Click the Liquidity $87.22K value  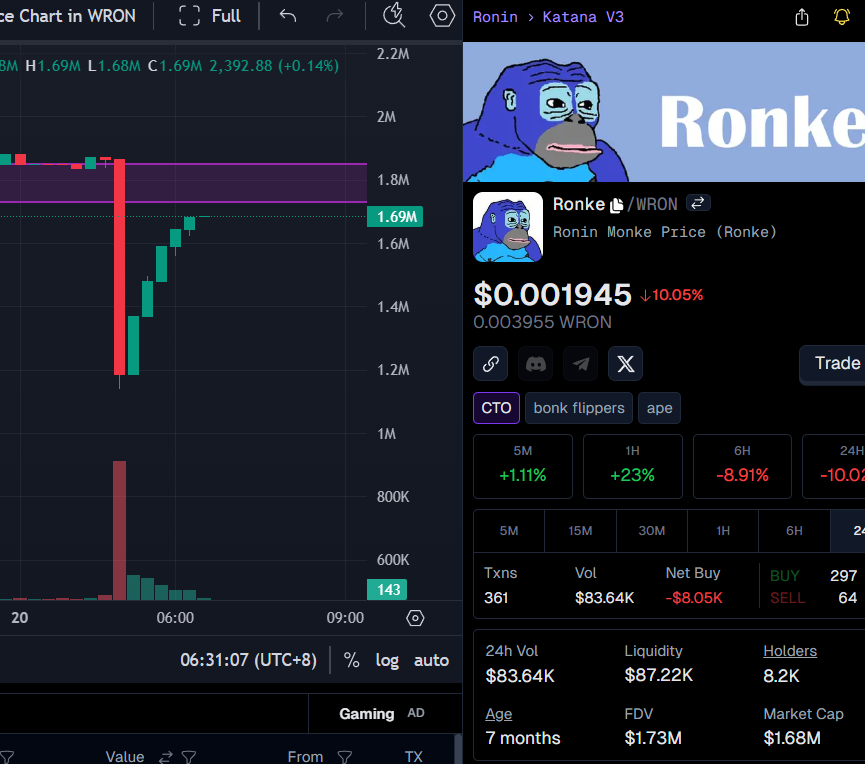[x=658, y=675]
